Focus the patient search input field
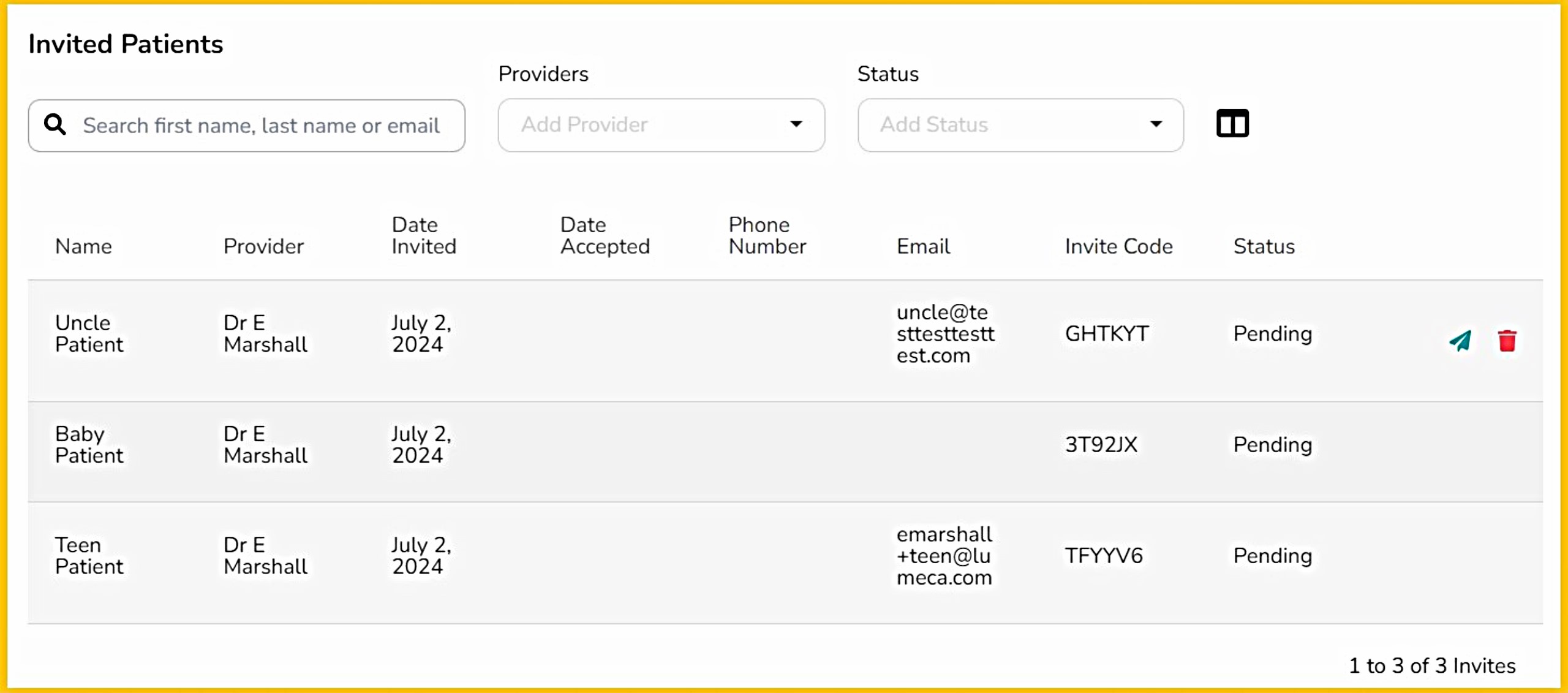The height and width of the screenshot is (693, 1568). coord(261,126)
